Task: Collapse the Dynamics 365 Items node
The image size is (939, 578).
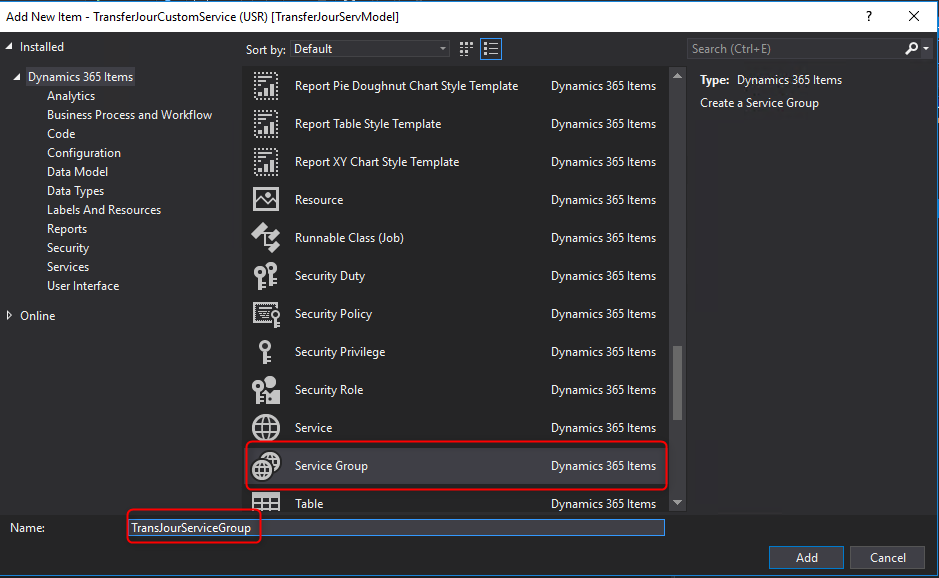Action: 17,78
